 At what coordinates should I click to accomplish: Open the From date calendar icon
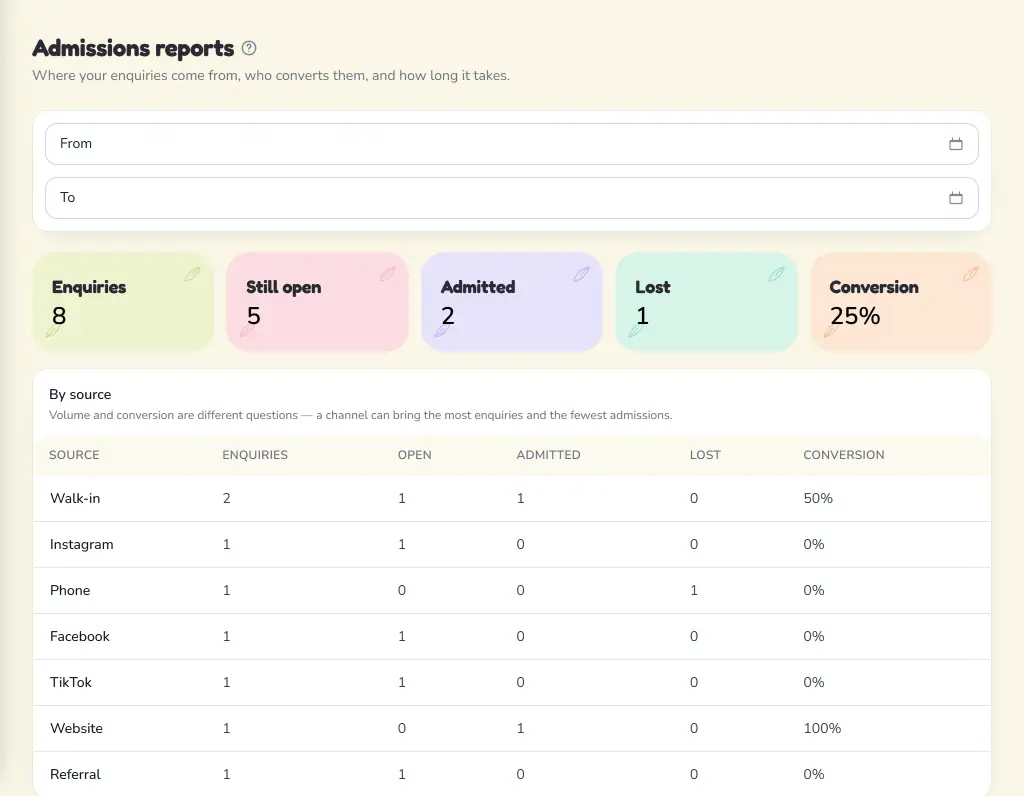(955, 144)
